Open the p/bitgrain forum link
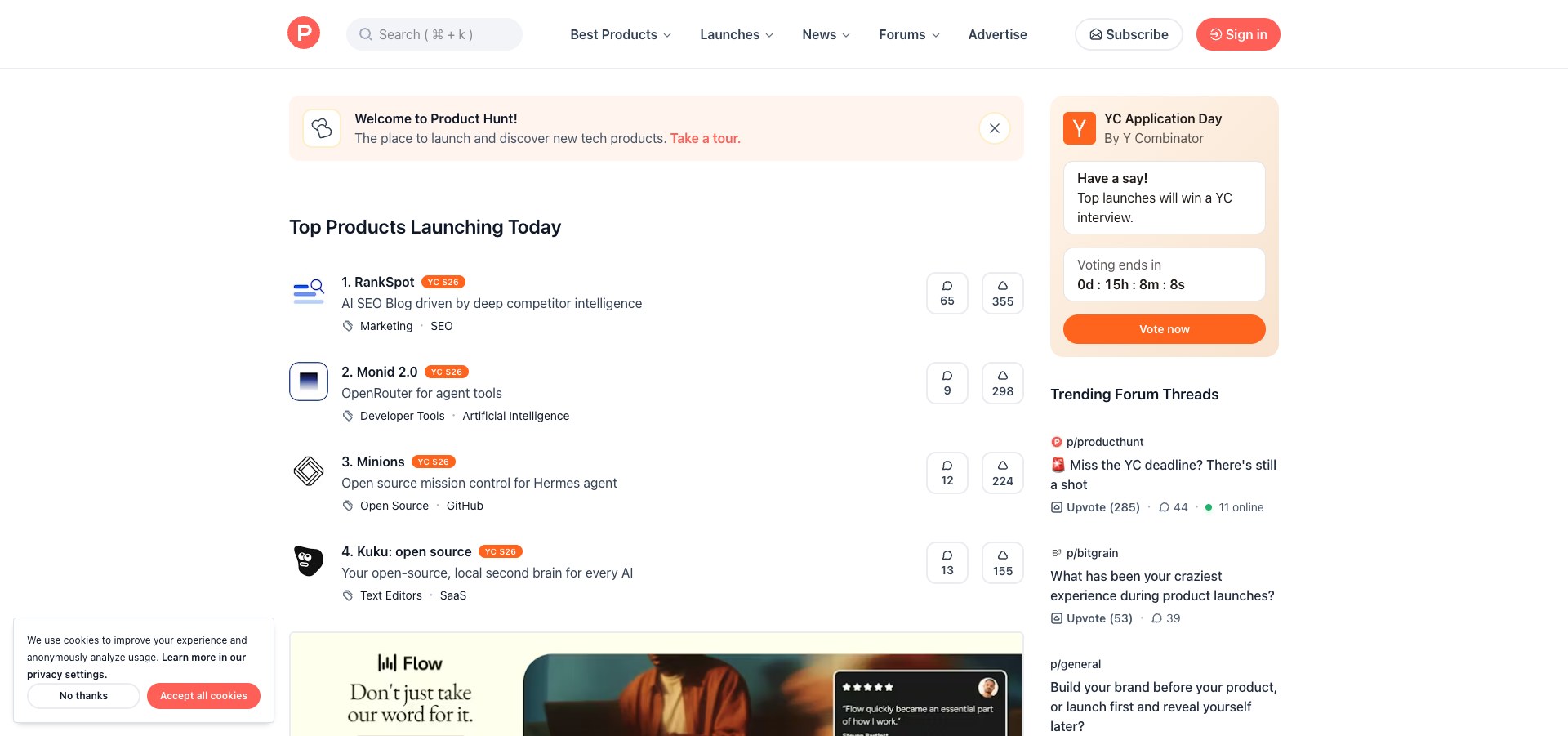Screen dimensions: 1568x736 click(x=1092, y=553)
